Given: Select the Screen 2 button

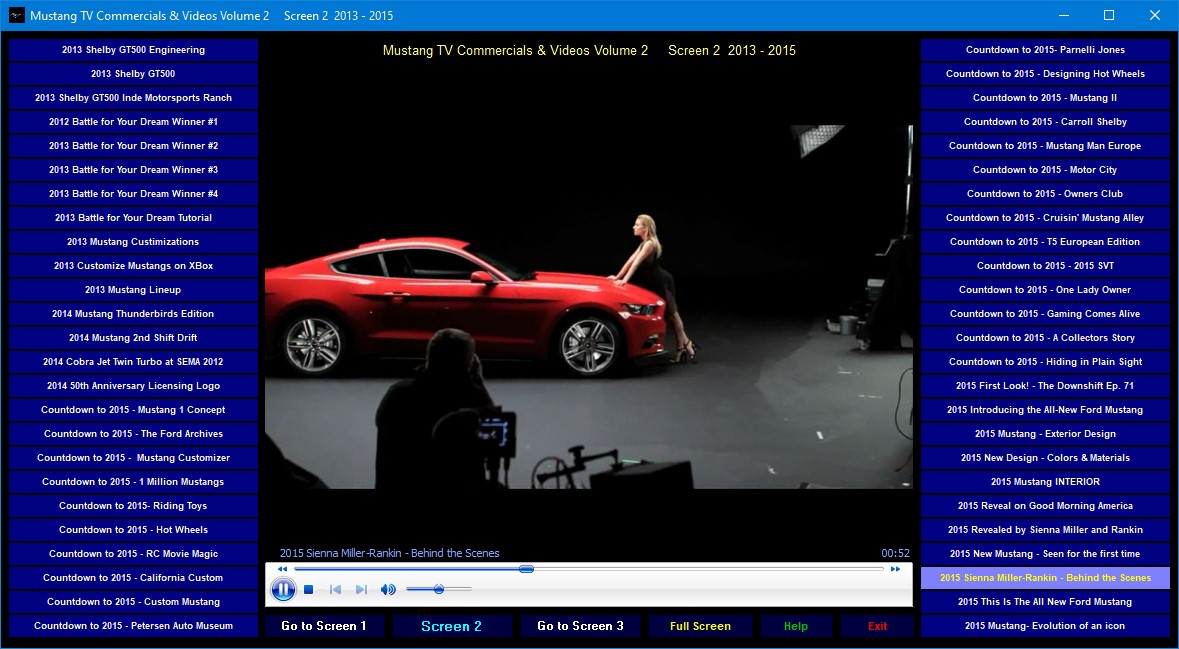Looking at the screenshot, I should click(451, 626).
